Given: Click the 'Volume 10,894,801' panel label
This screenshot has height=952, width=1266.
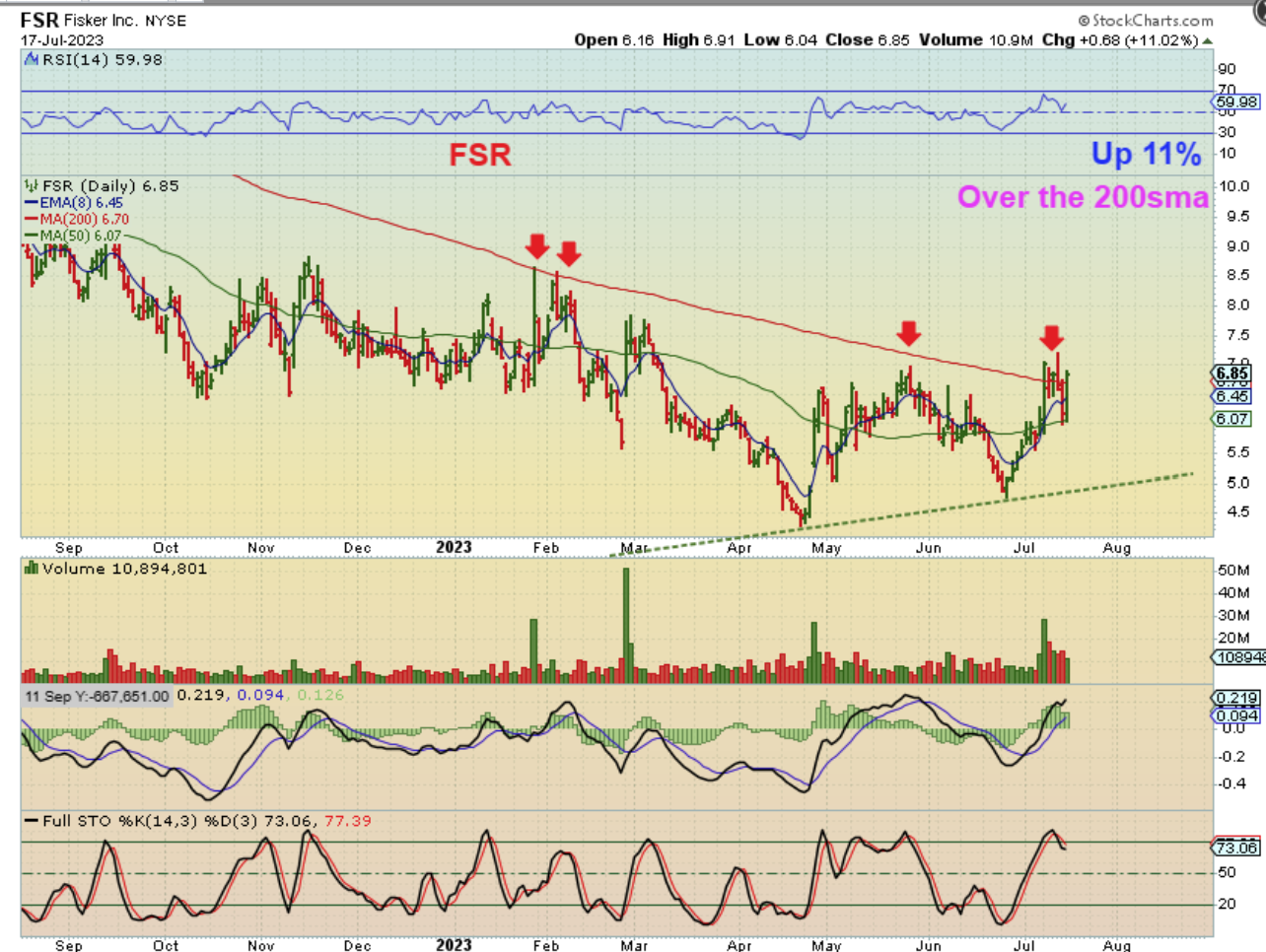Looking at the screenshot, I should coord(124,569).
